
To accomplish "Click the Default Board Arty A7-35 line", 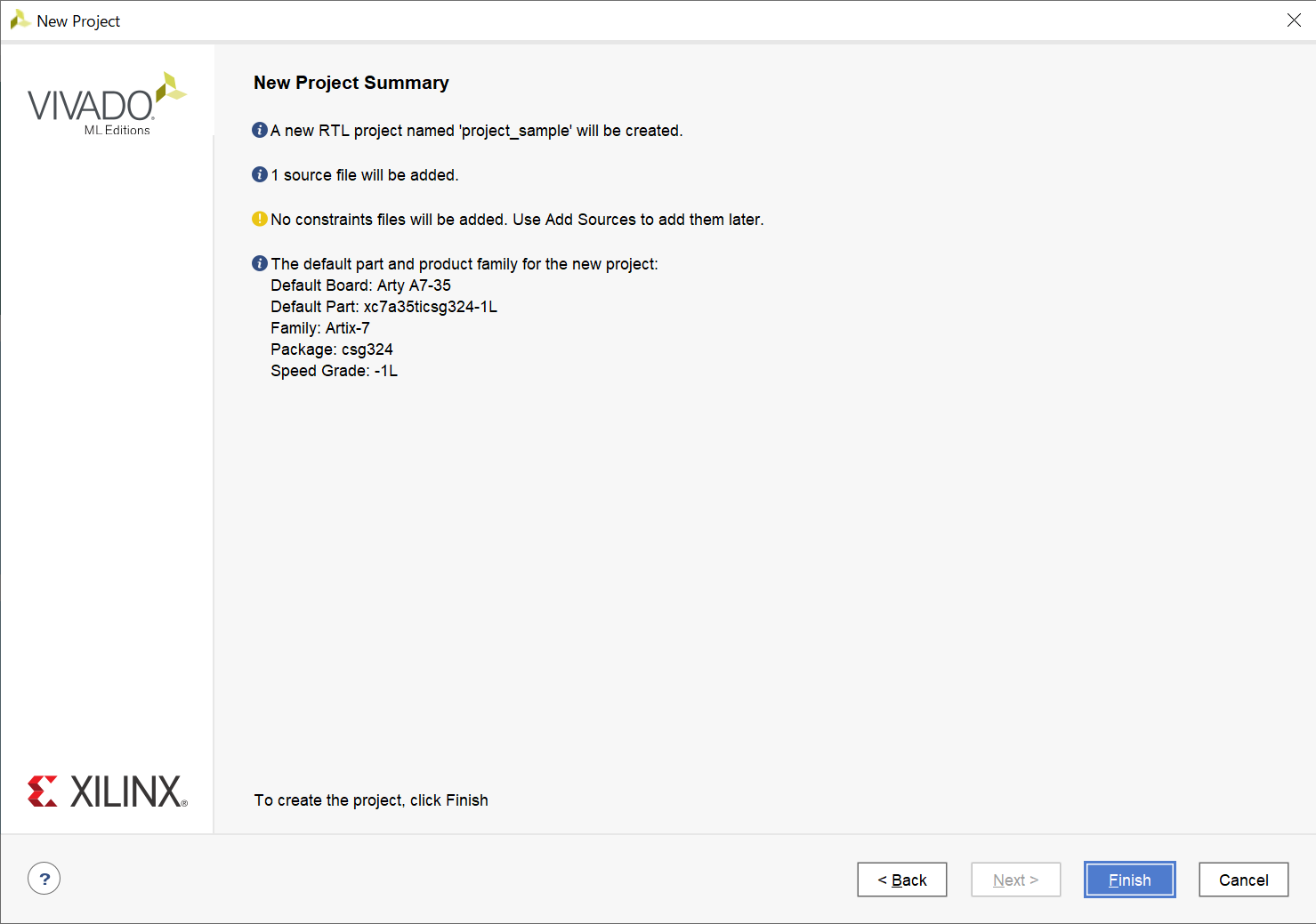I will 360,285.
